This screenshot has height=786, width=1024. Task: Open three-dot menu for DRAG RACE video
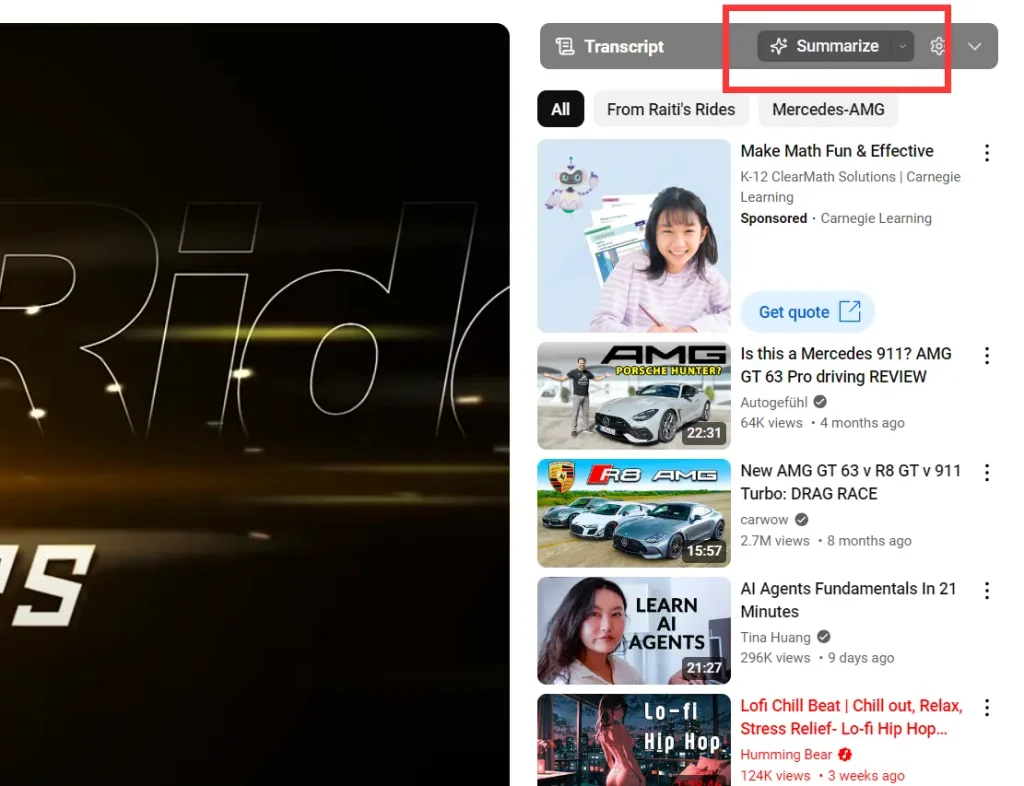(987, 473)
